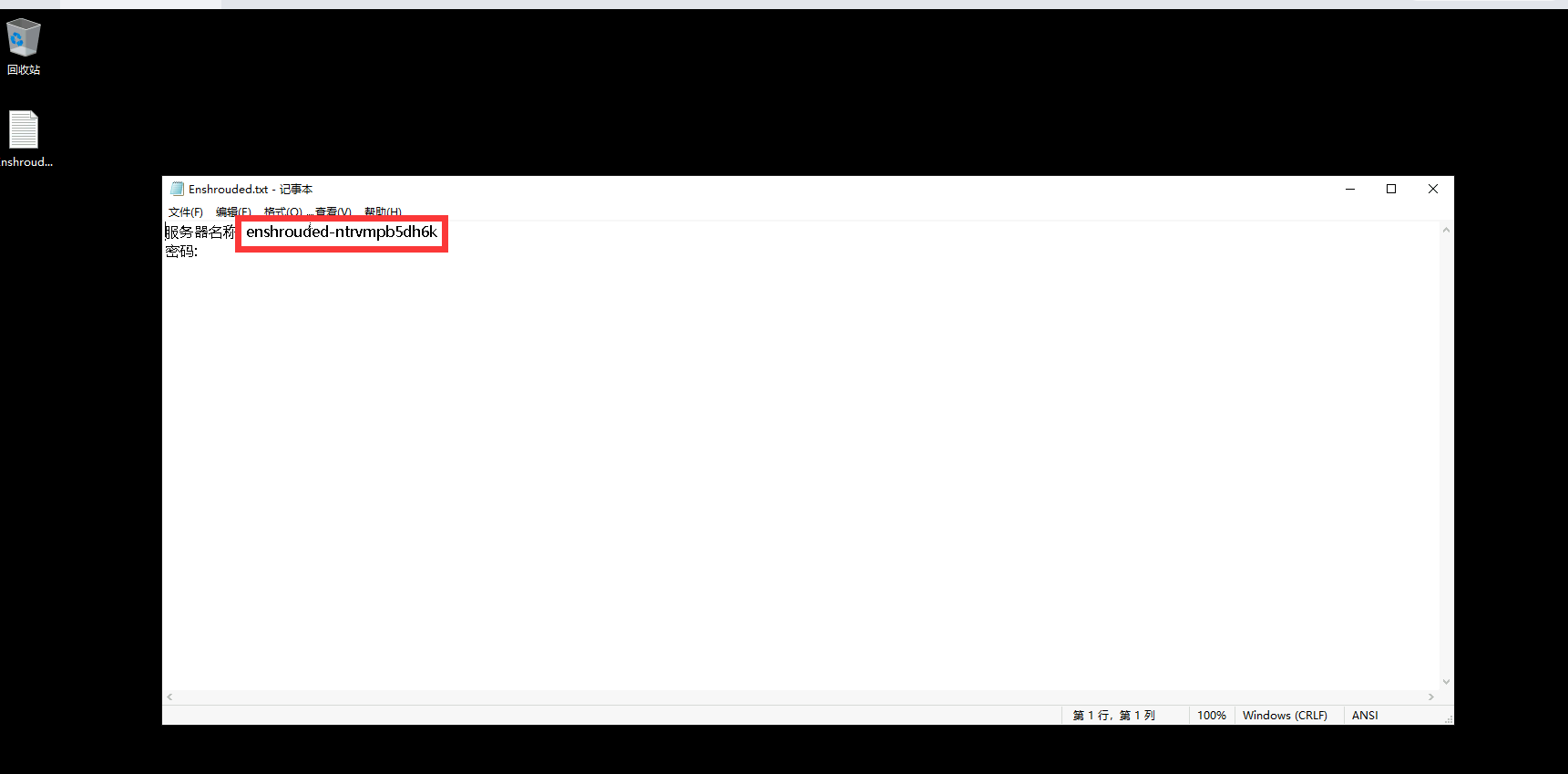Click the vertical scrollbar down arrow

click(x=1446, y=682)
